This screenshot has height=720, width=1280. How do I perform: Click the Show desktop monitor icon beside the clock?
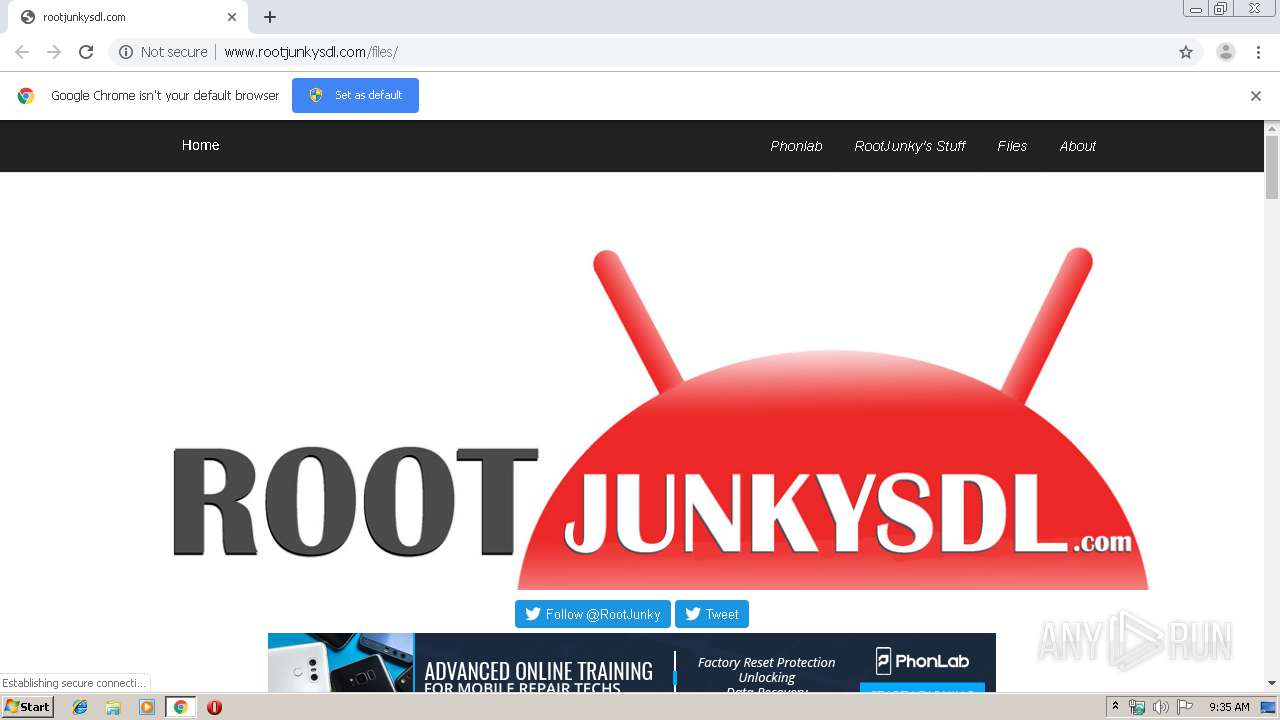tap(1268, 707)
